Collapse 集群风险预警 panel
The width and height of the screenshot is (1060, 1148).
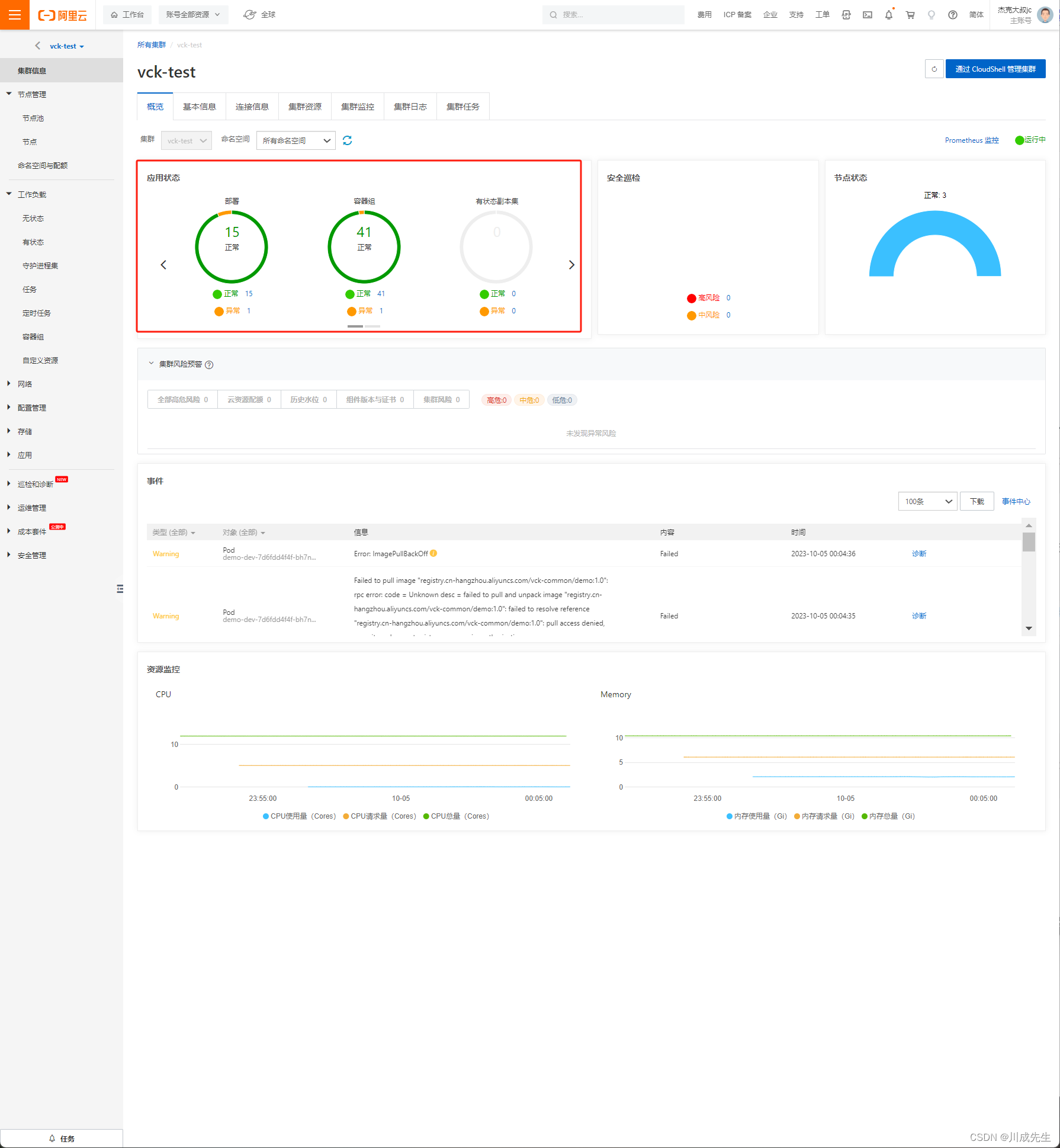[x=151, y=364]
